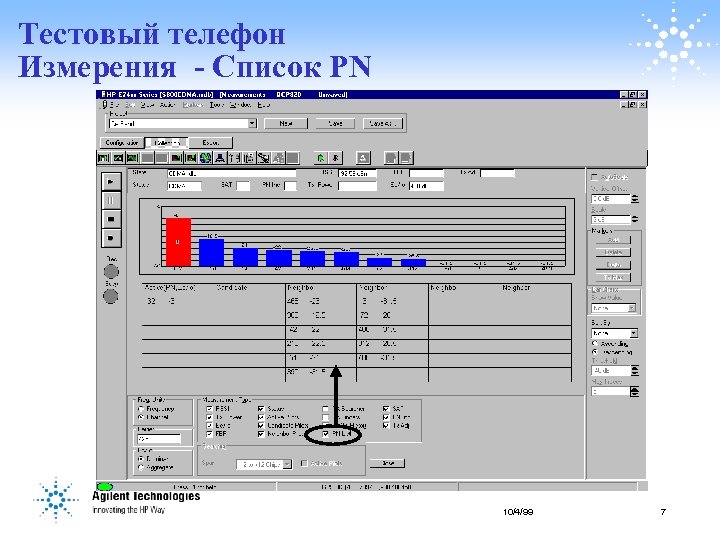
Task: Select the Frequency radio button
Action: [x=141, y=409]
